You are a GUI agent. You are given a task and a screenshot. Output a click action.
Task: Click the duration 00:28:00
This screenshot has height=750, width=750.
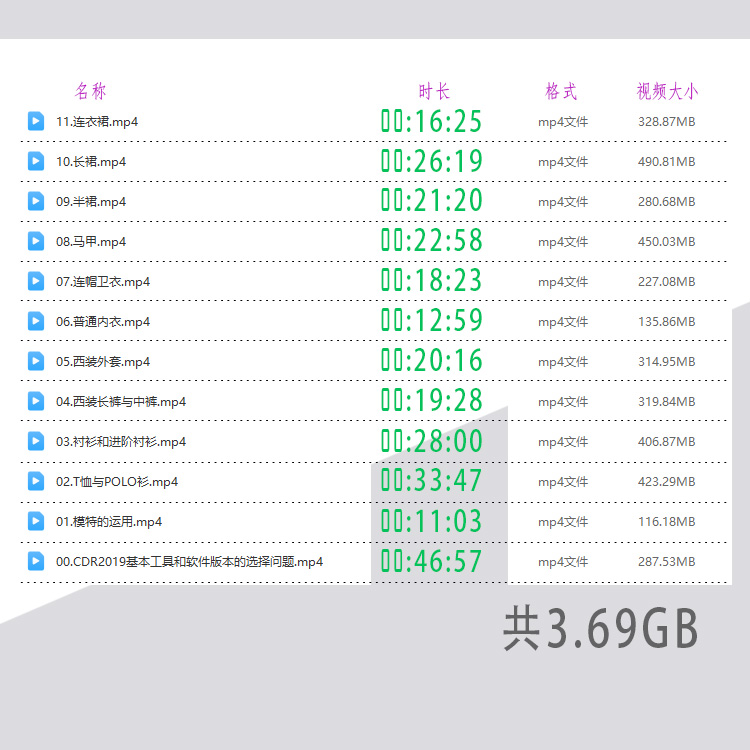click(431, 441)
